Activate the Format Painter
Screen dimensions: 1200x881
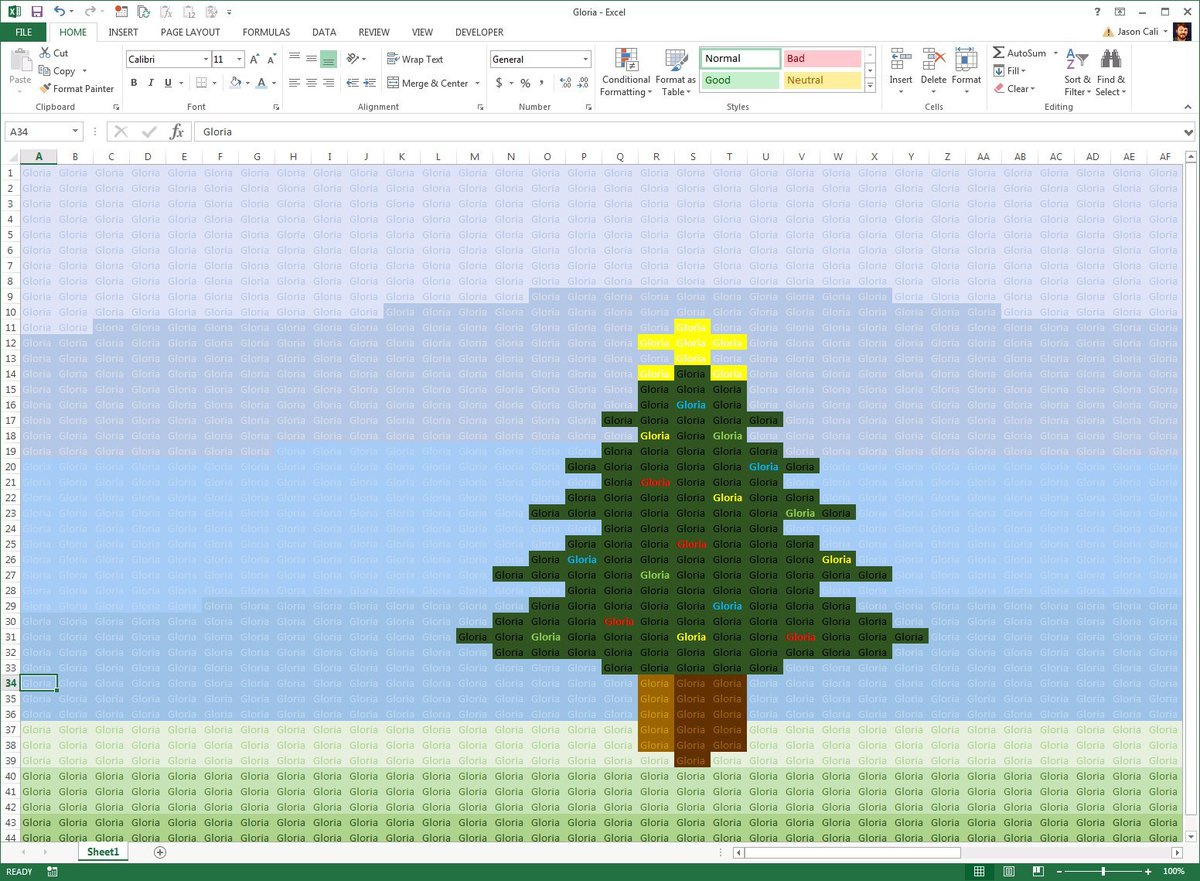(x=77, y=89)
